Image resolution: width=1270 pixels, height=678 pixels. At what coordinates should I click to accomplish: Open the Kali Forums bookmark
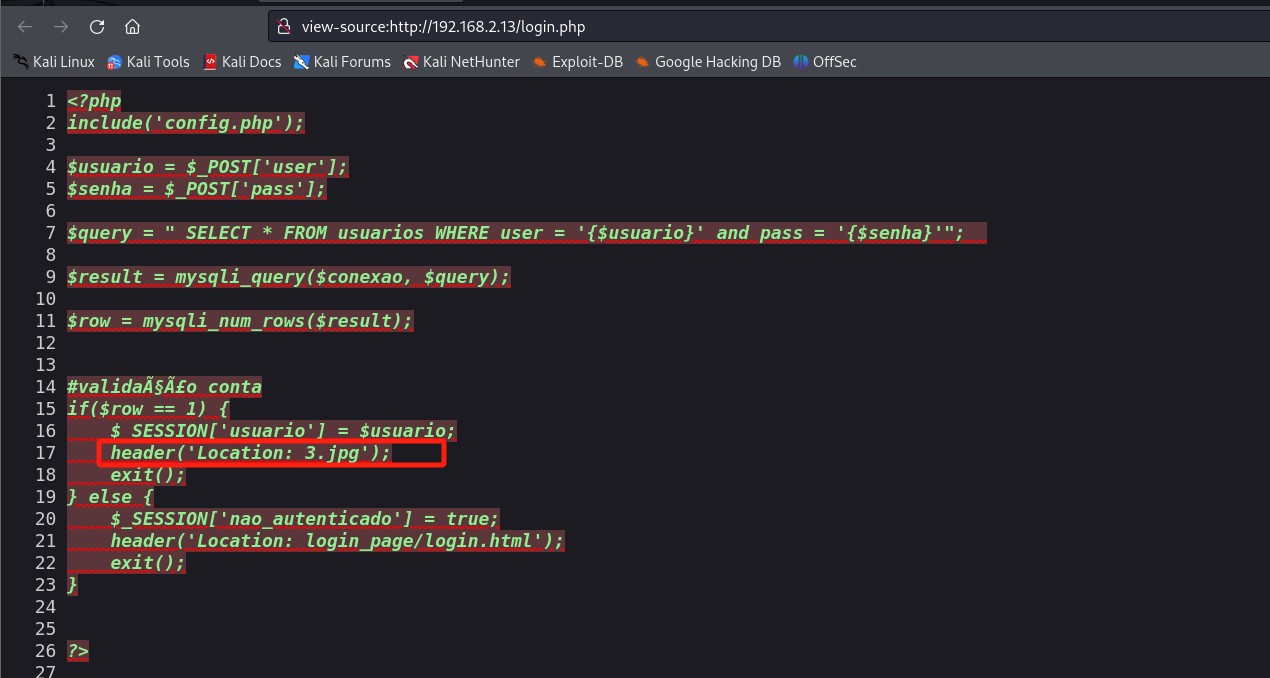(x=342, y=62)
